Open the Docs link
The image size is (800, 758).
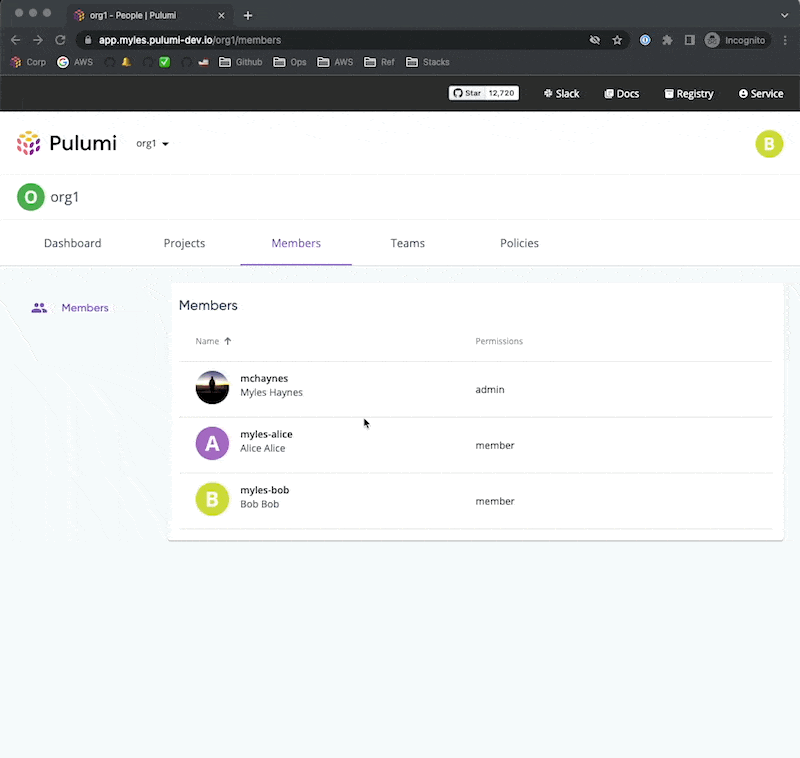[x=621, y=94]
